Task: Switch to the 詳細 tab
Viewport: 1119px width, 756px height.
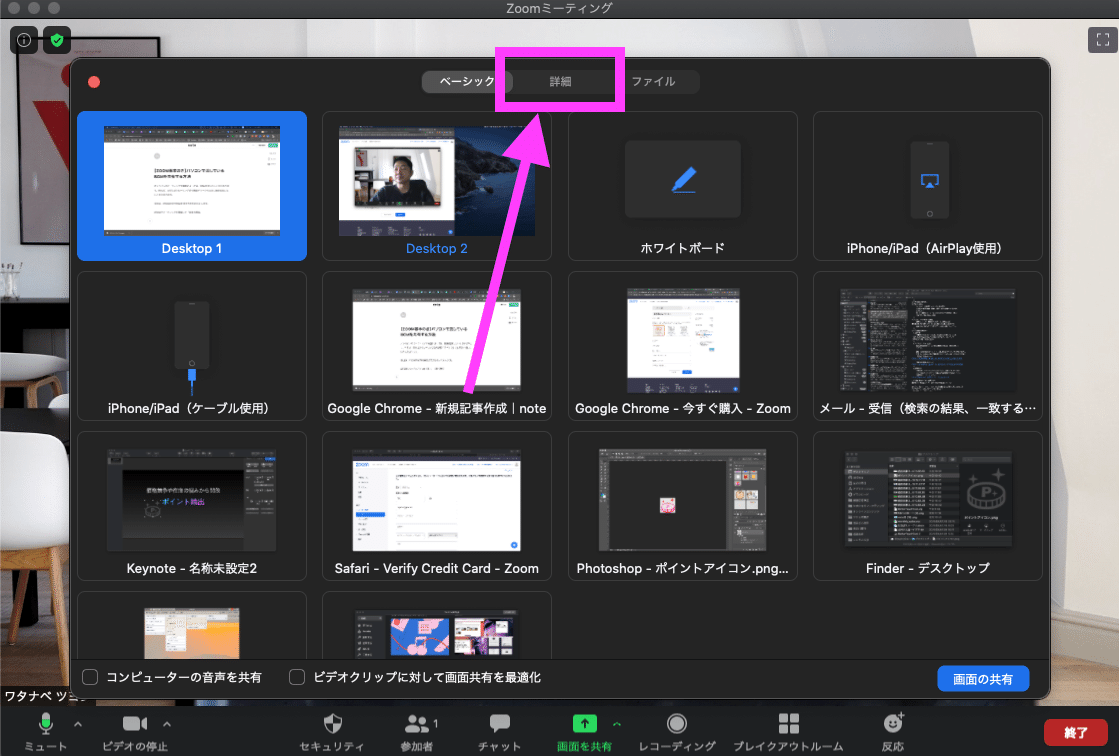Action: point(560,81)
